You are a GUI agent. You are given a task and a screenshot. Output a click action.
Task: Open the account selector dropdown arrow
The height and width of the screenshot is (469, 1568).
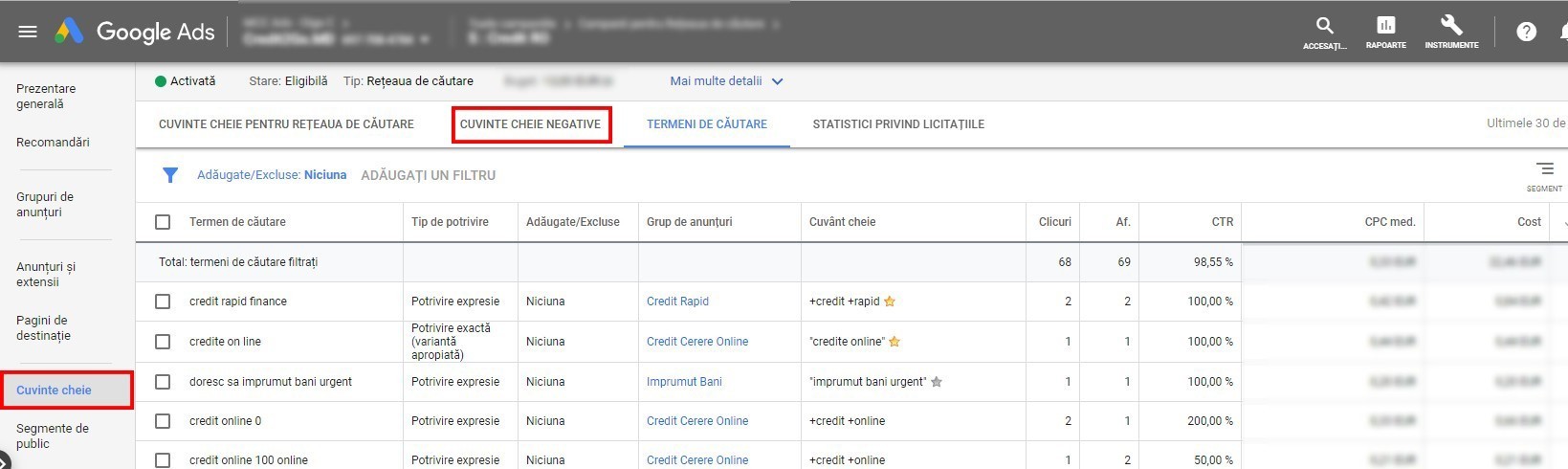(x=425, y=39)
